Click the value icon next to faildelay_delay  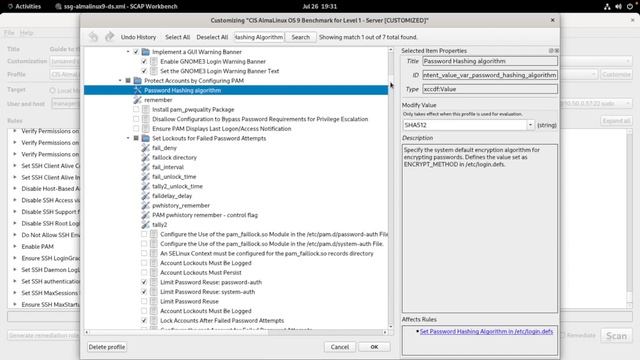(145, 196)
